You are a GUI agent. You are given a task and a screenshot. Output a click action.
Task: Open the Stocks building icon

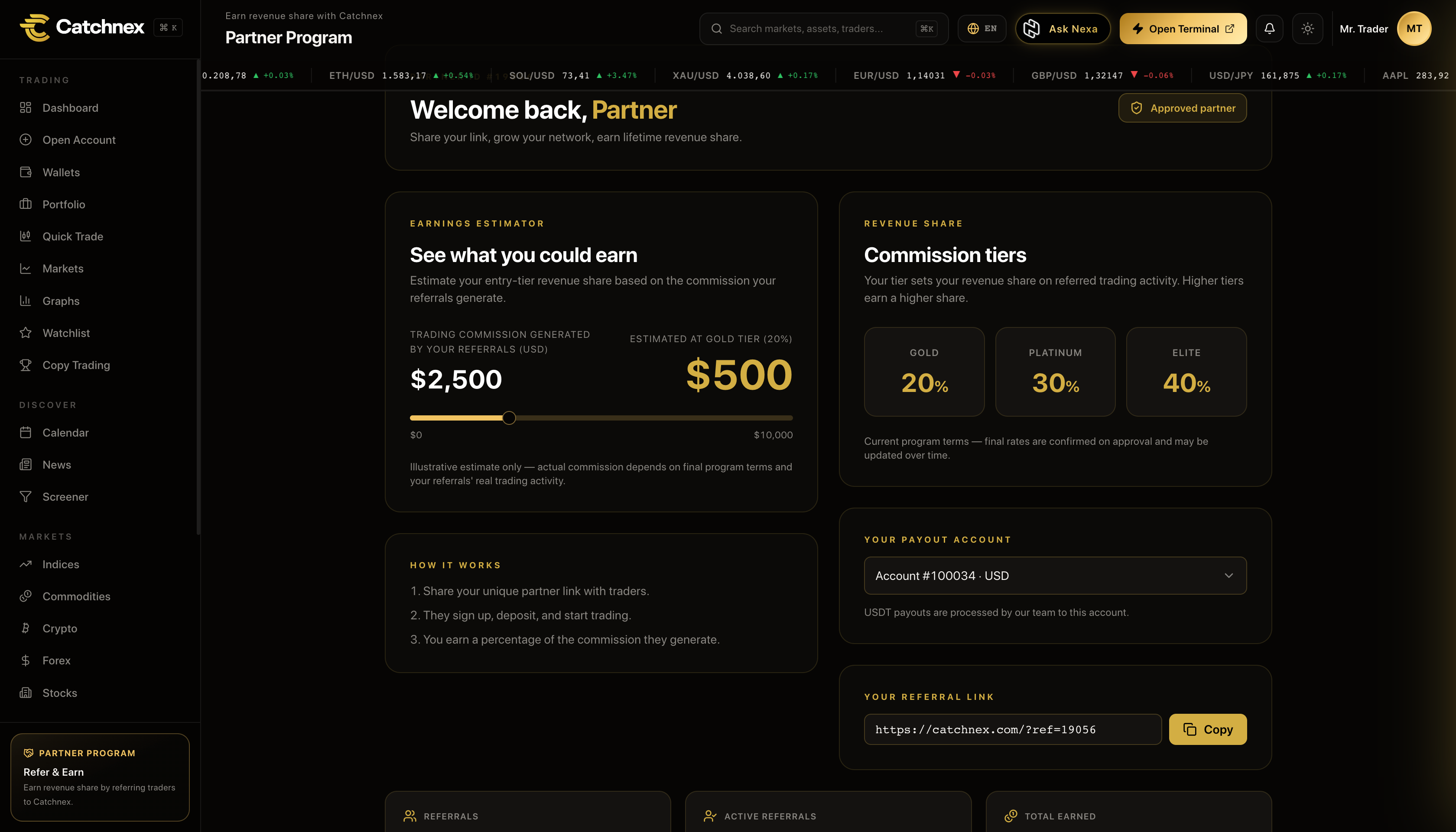[x=26, y=693]
